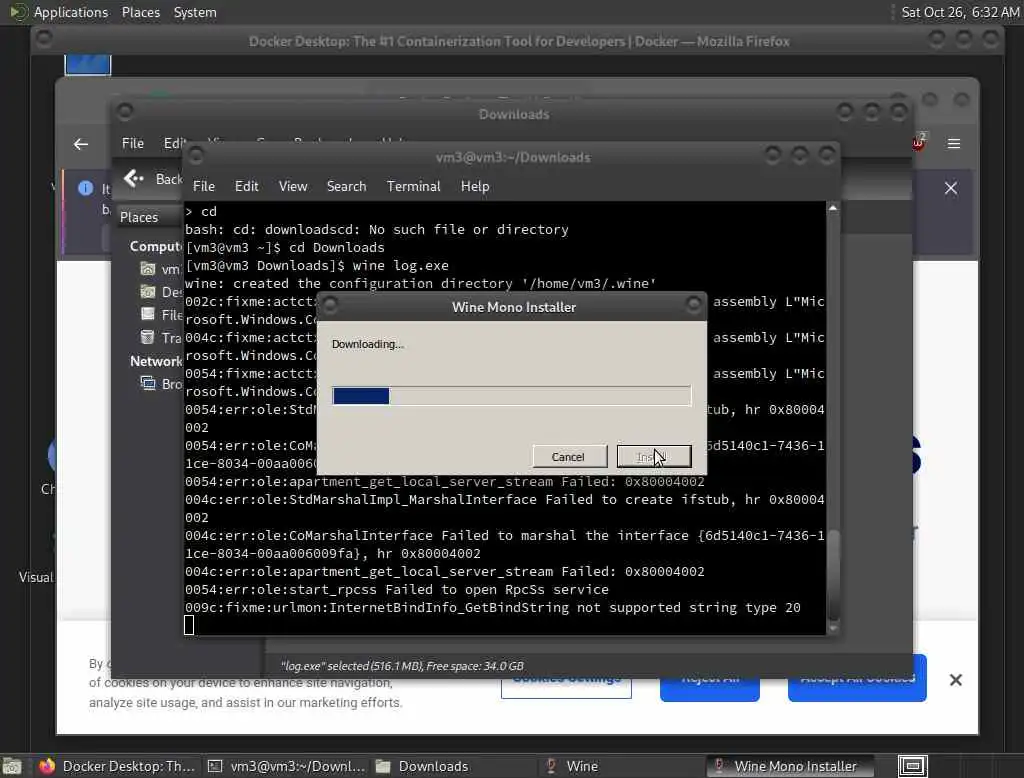Click the Downloads window title bar menu icon
Screen dimensions: 1024x778
click(125, 112)
